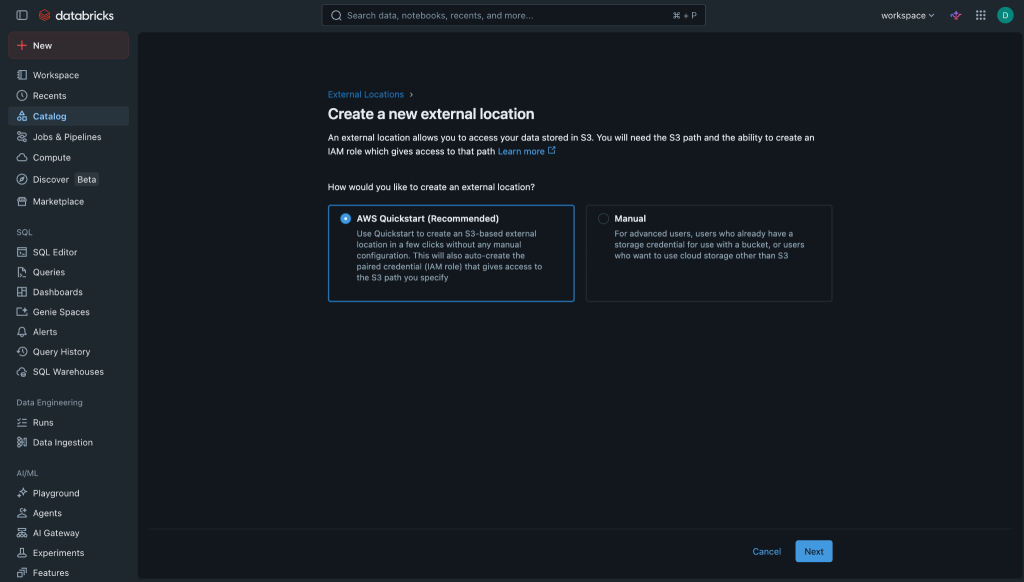Click the Learn more external-link icon
Image resolution: width=1024 pixels, height=582 pixels.
pyautogui.click(x=552, y=150)
